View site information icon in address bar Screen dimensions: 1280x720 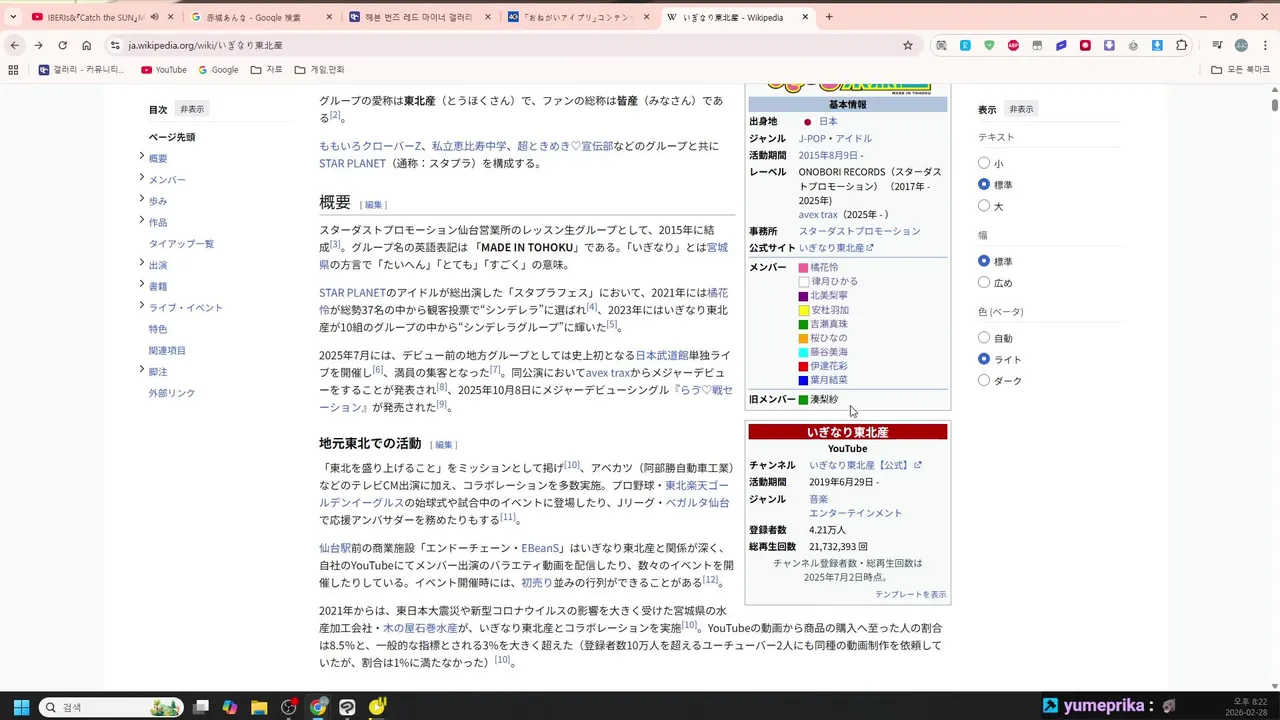pos(116,45)
